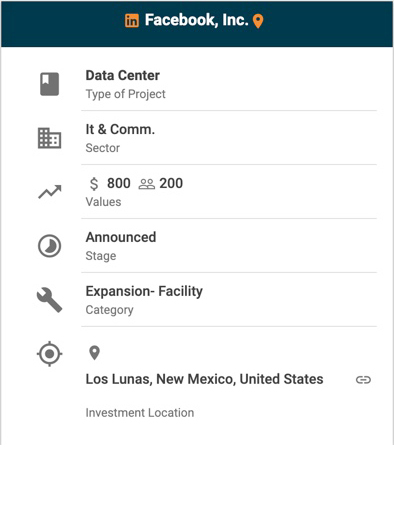Click the dollar sign icon before 800
This screenshot has width=394, height=505.
pyautogui.click(x=94, y=184)
